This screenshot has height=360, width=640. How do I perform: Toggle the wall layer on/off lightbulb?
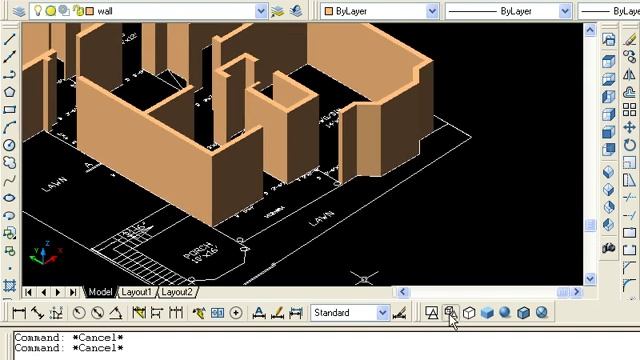pyautogui.click(x=38, y=11)
